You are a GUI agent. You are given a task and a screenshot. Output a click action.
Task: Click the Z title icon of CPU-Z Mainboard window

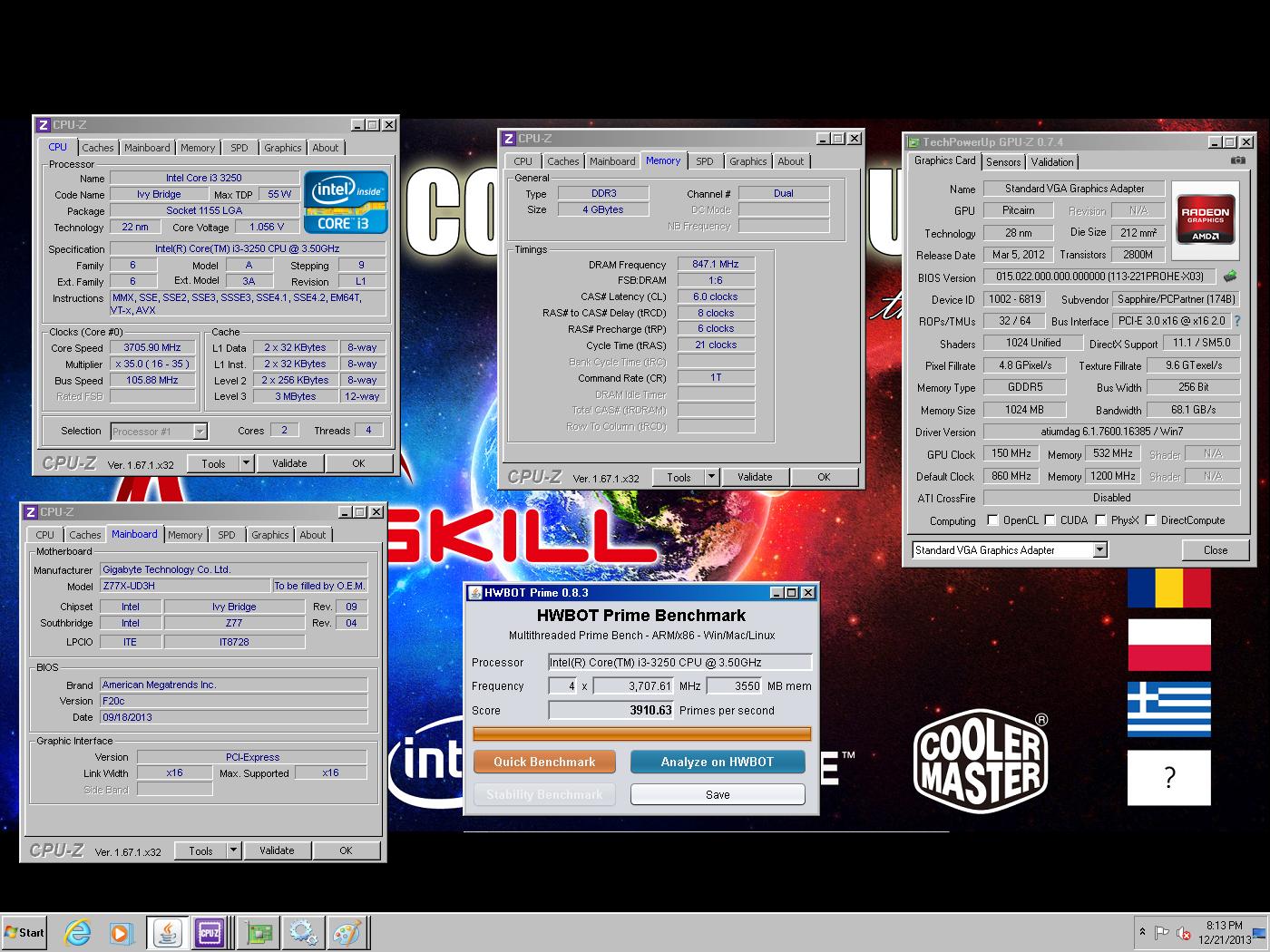(x=30, y=512)
